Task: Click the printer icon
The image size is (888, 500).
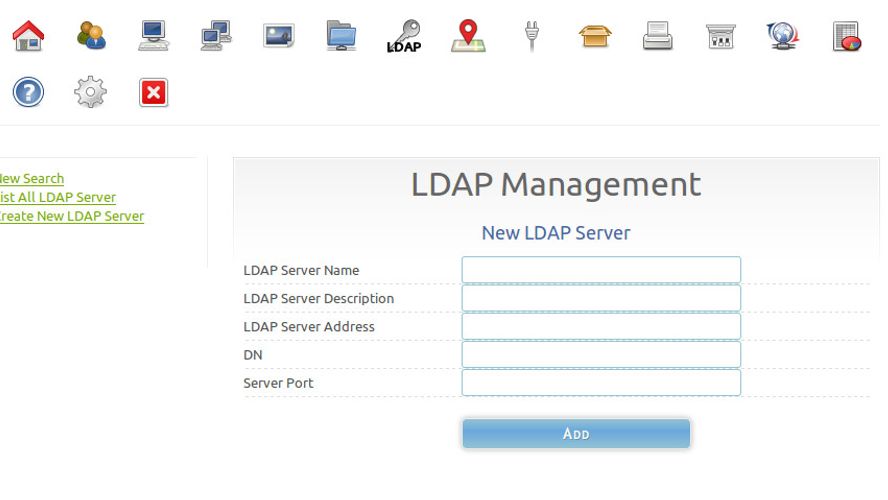Action: [x=657, y=37]
